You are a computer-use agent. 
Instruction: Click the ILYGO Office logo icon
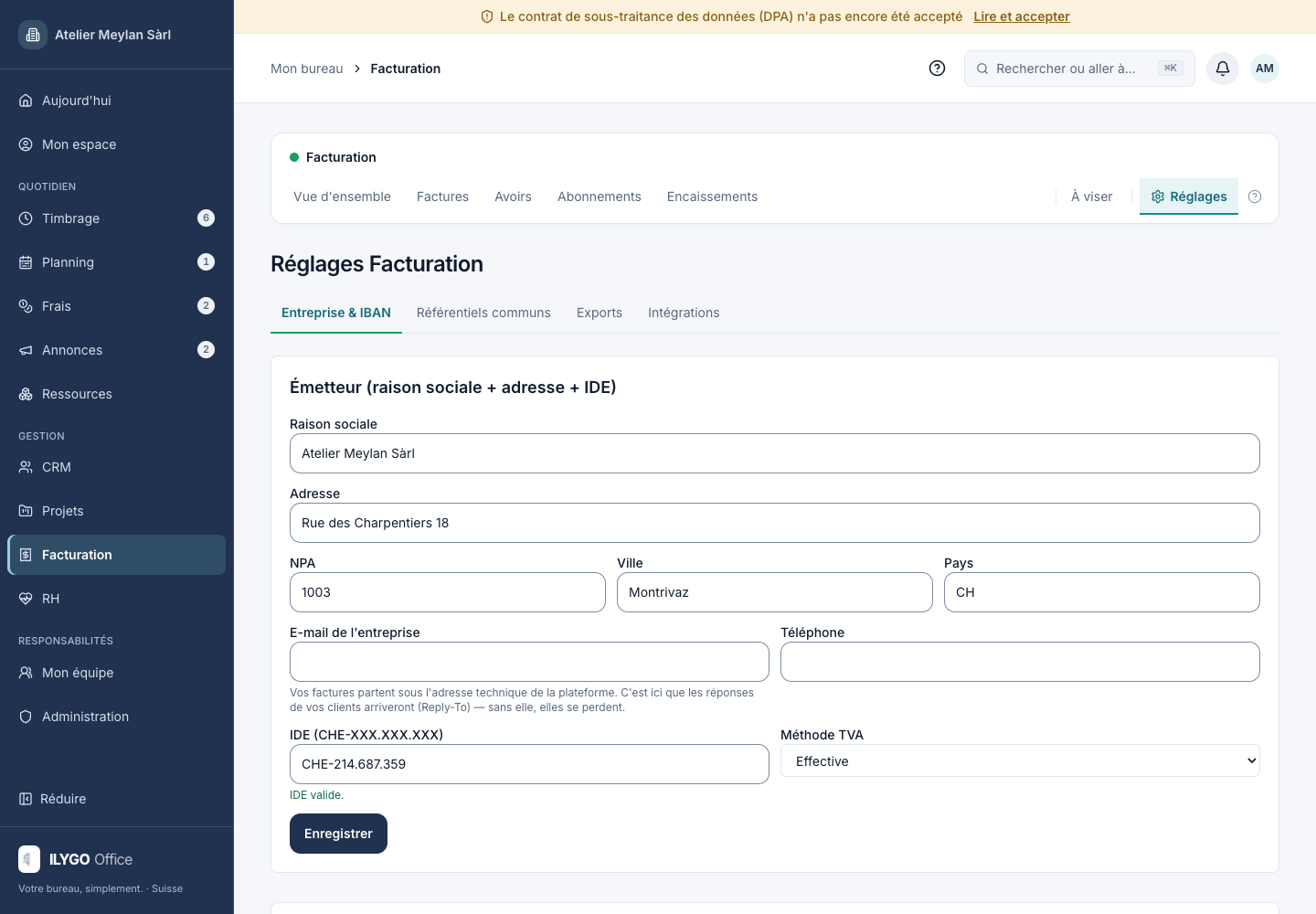29,859
